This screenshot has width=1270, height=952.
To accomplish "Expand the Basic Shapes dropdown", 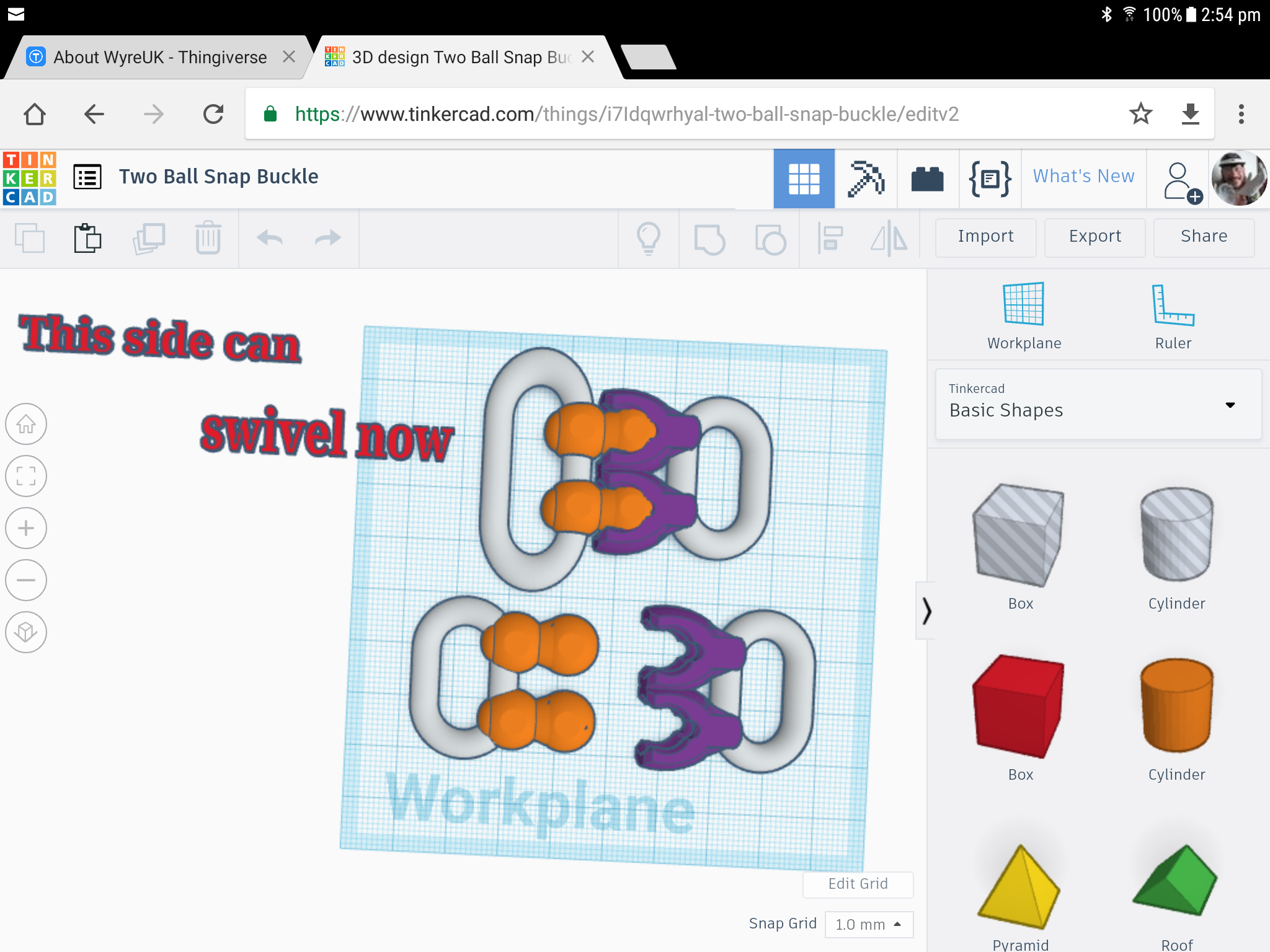I will coord(1098,404).
